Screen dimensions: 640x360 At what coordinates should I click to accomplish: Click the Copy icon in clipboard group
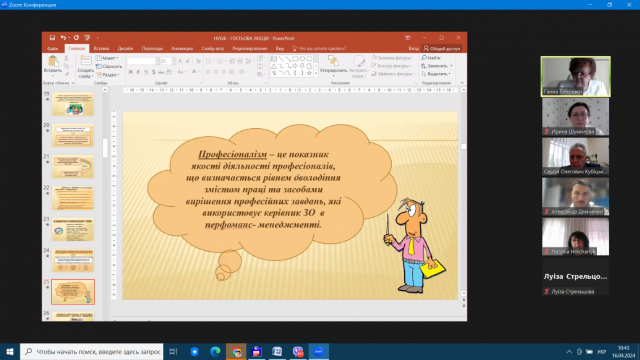66,66
